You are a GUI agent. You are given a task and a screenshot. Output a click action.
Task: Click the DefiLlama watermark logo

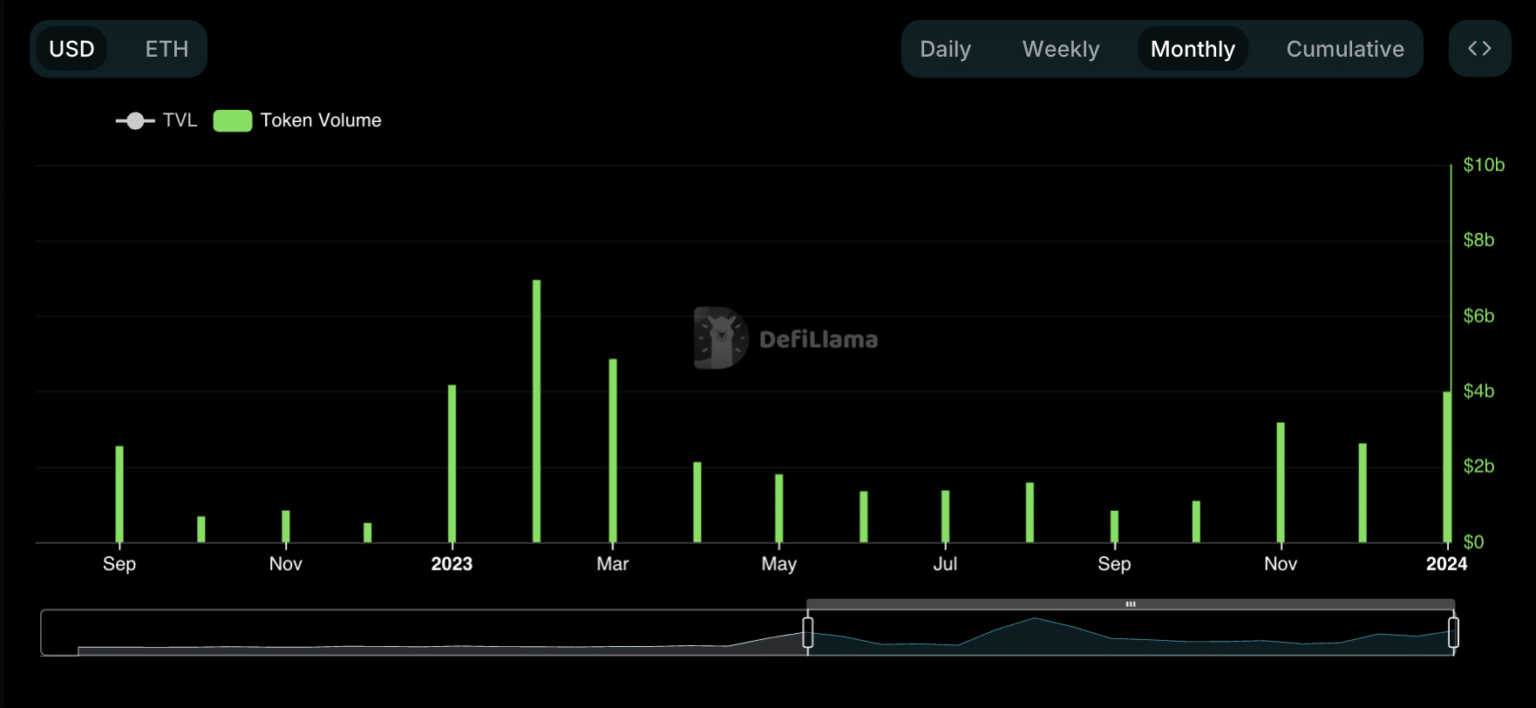pyautogui.click(x=786, y=339)
